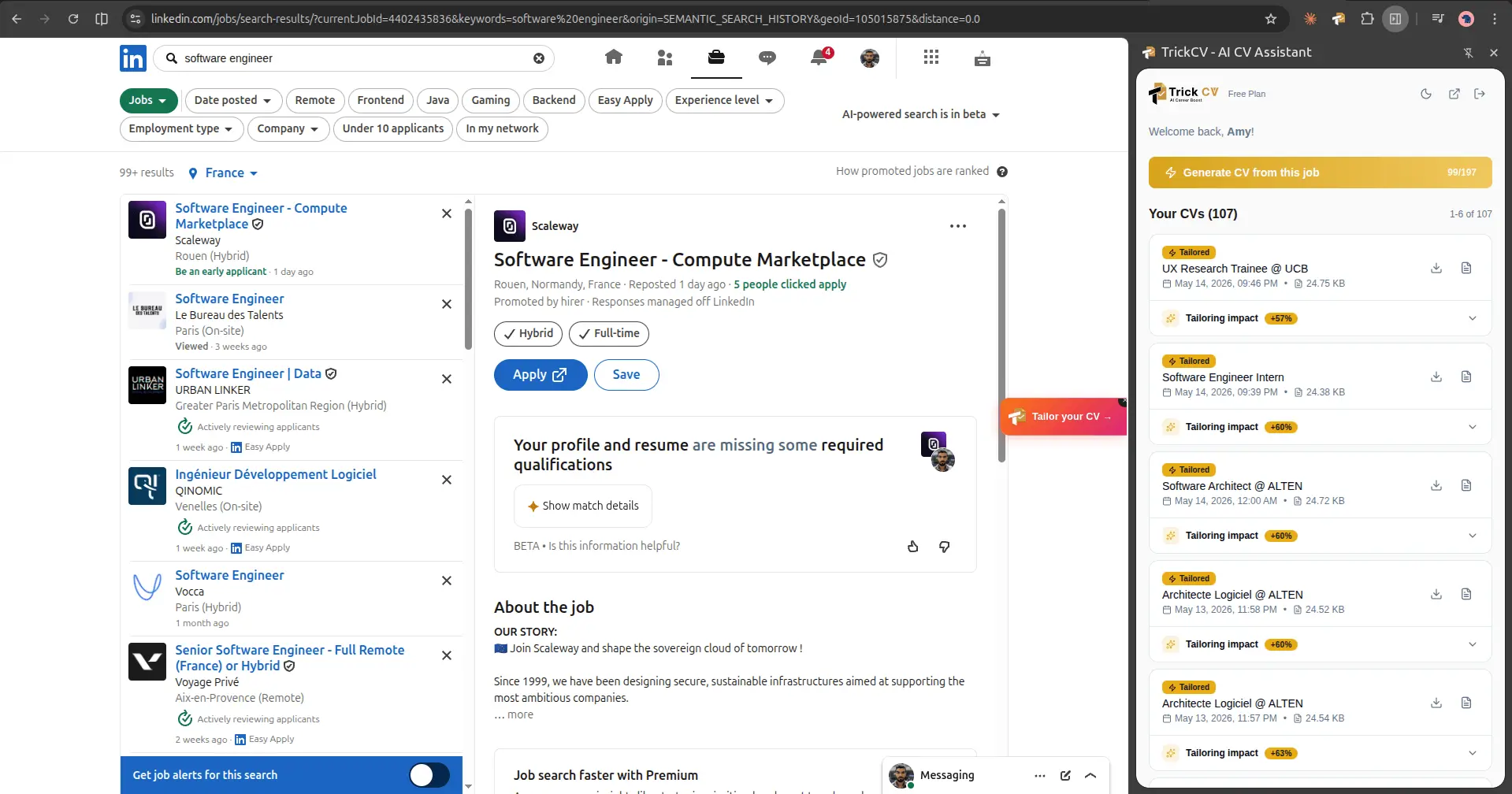Toggle the Remote filter pill

315,100
